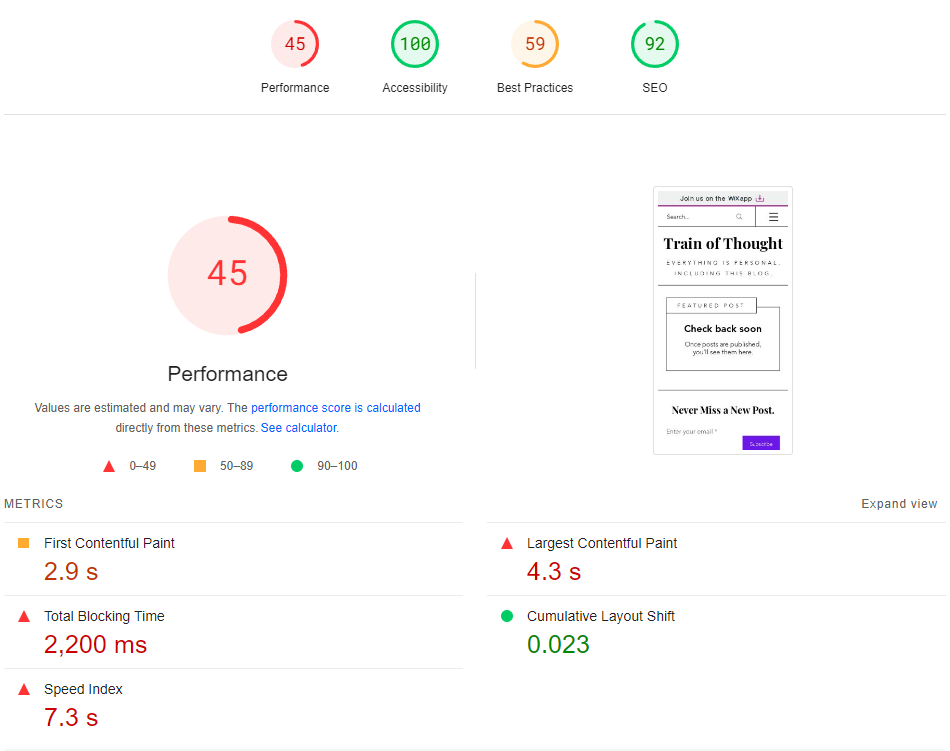Screen dimensions: 950x751
Task: Jump to Accessibility score gauge 100
Action: (x=415, y=44)
